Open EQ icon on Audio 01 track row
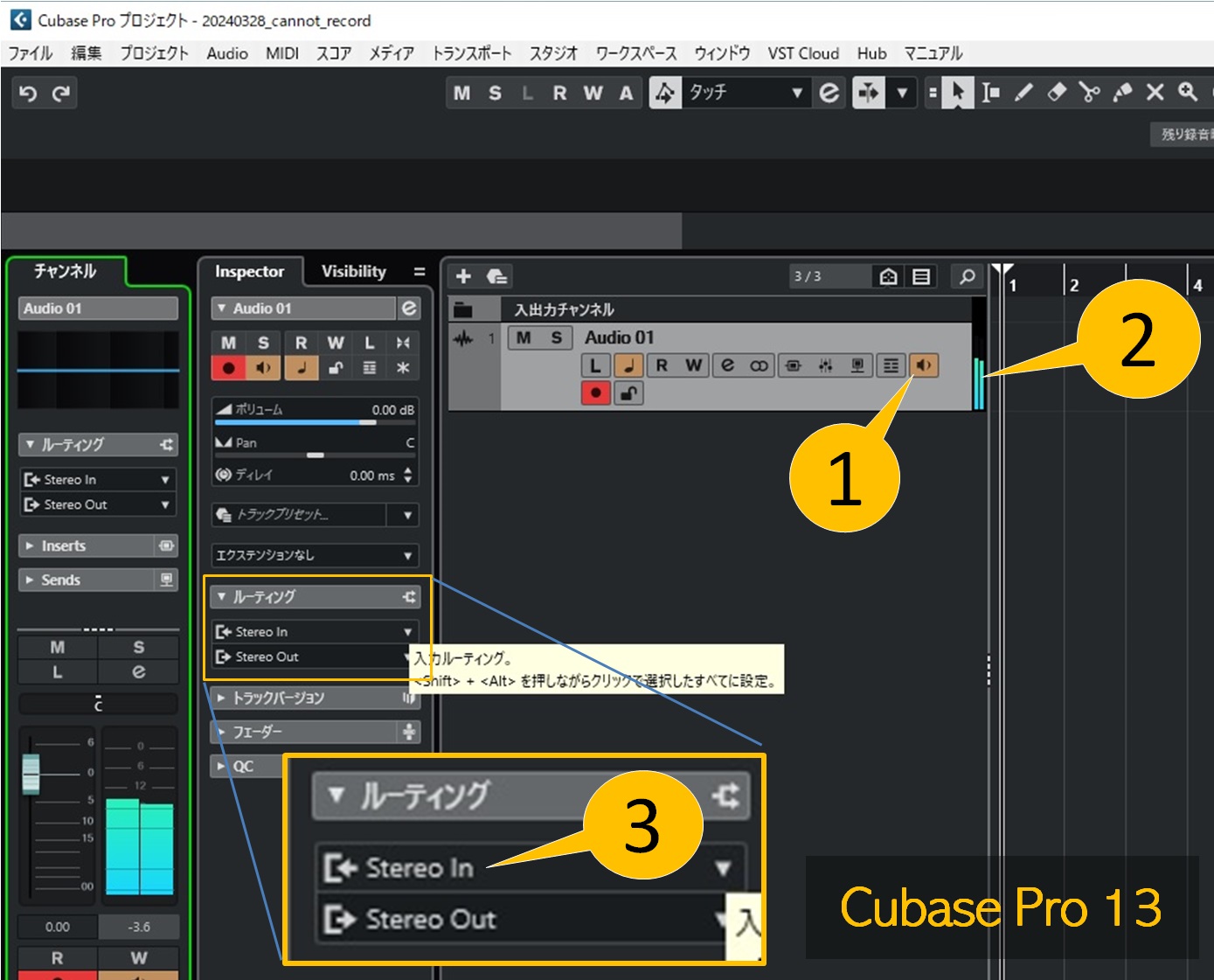 (x=825, y=365)
